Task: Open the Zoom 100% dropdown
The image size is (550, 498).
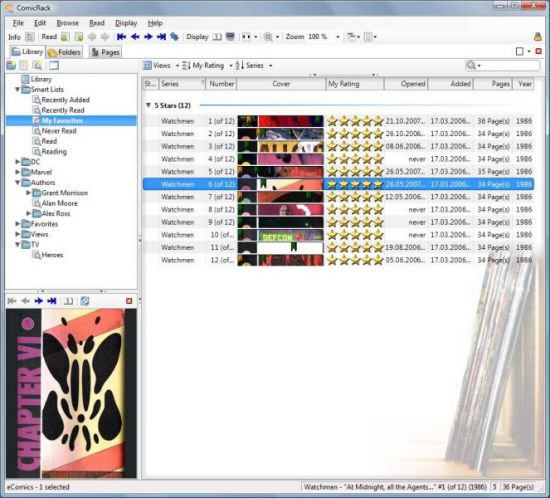Action: 337,37
